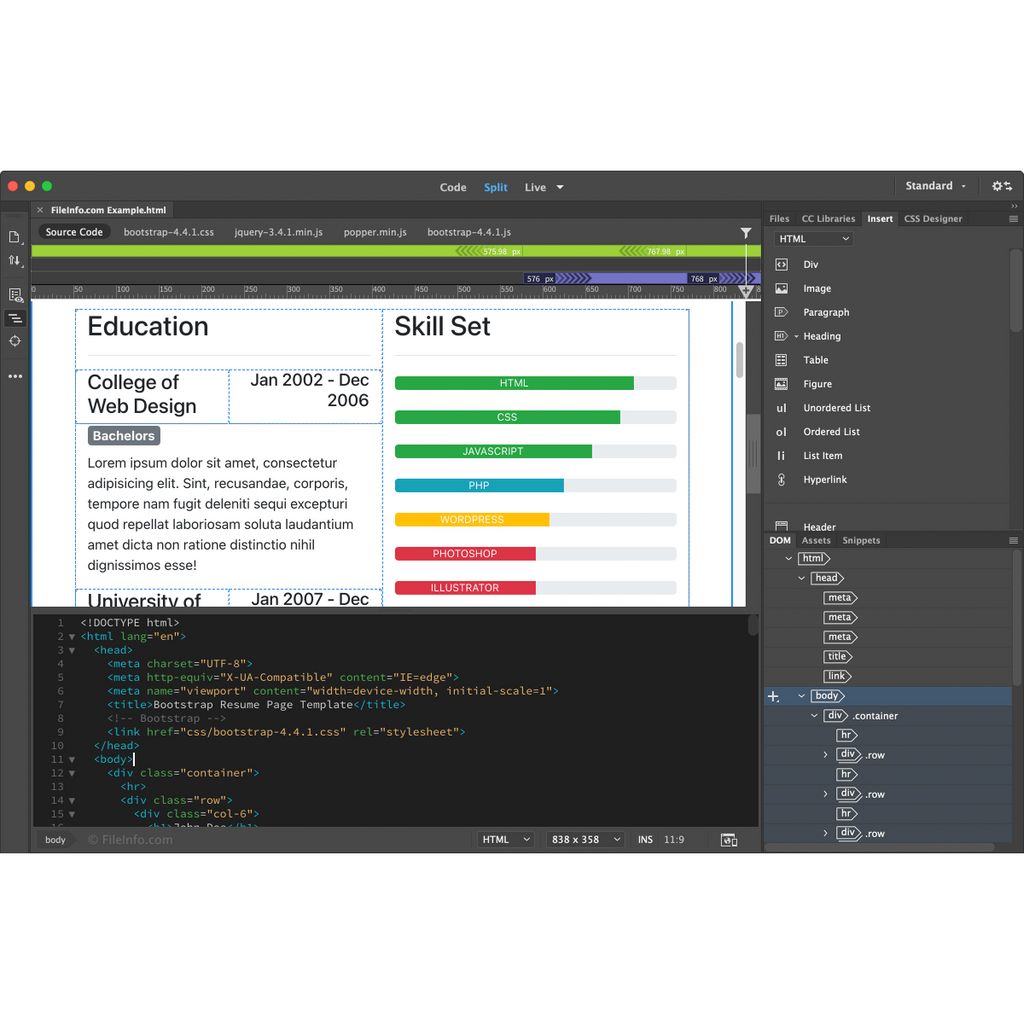Toggle INS insert mode in status bar
Viewport: 1024px width, 1024px height.
coord(645,840)
